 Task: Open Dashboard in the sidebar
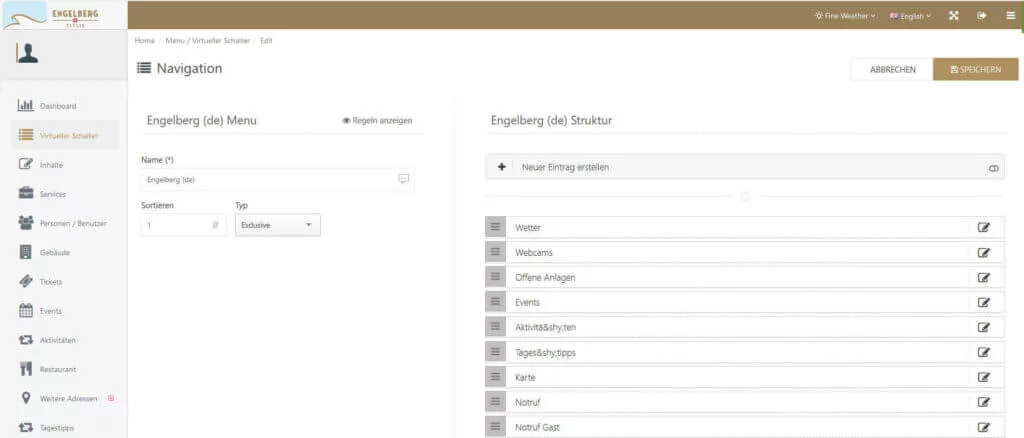click(58, 106)
